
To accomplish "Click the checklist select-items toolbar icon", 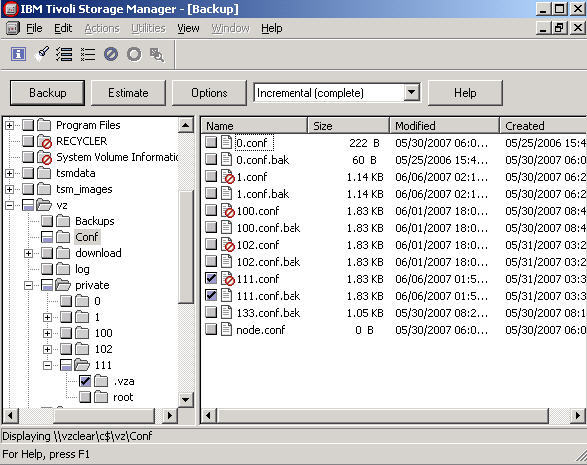I will coord(64,54).
